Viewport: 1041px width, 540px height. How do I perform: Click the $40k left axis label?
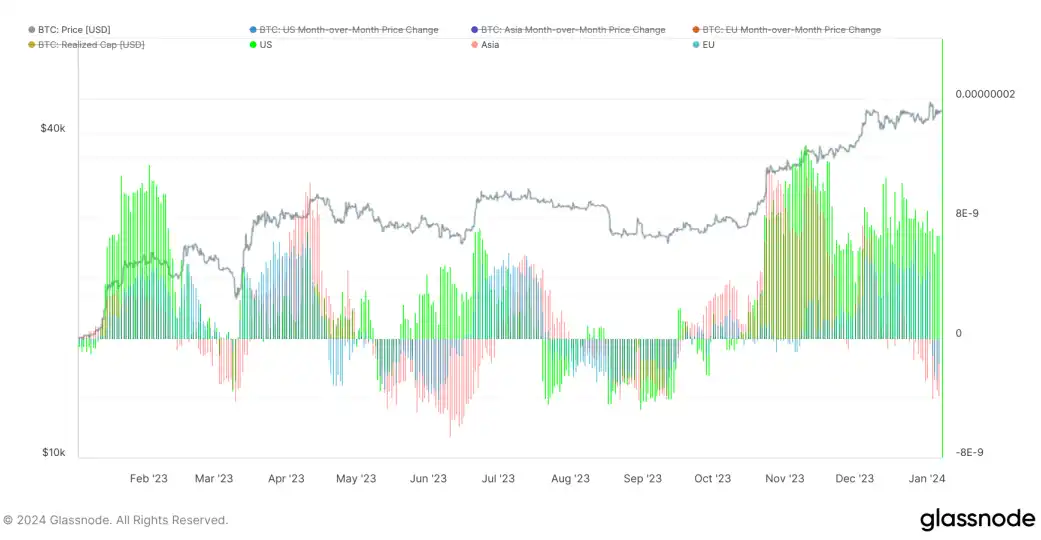(x=53, y=129)
